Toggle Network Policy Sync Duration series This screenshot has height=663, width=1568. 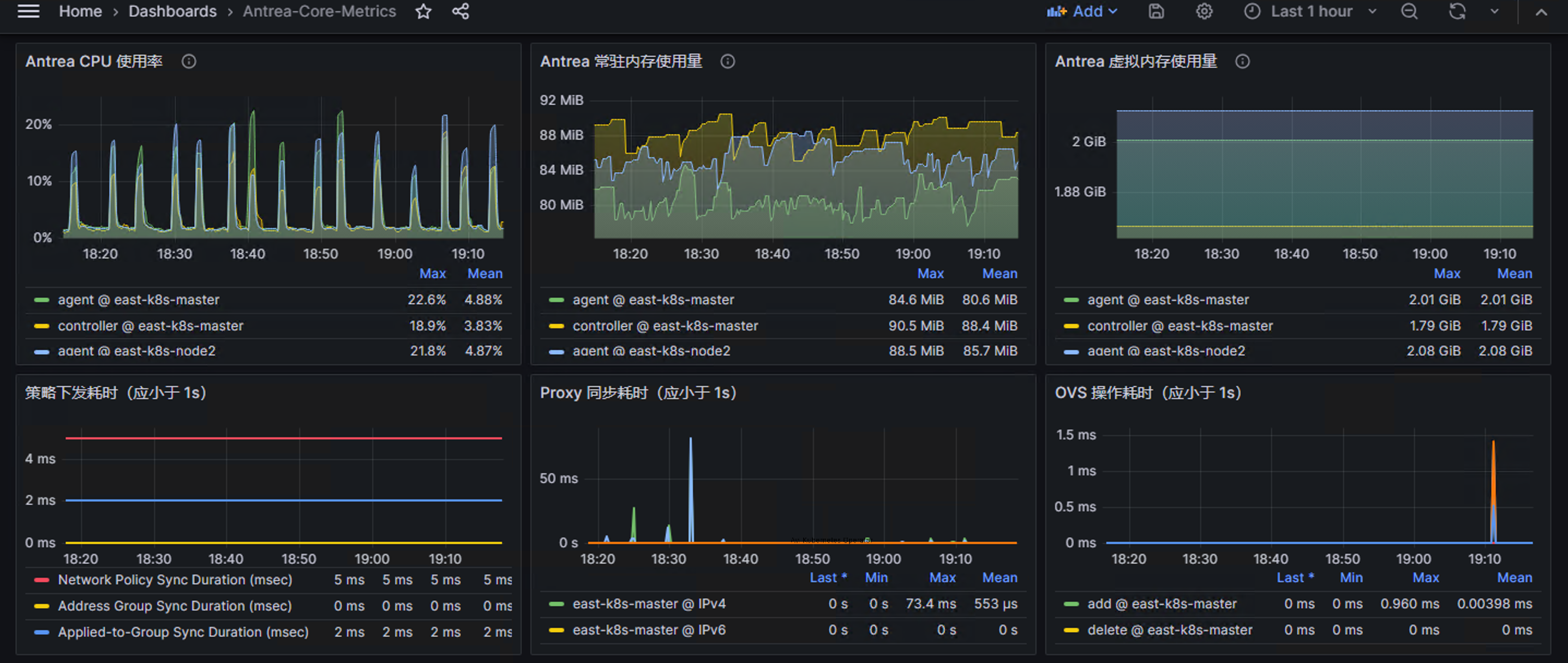click(x=175, y=580)
